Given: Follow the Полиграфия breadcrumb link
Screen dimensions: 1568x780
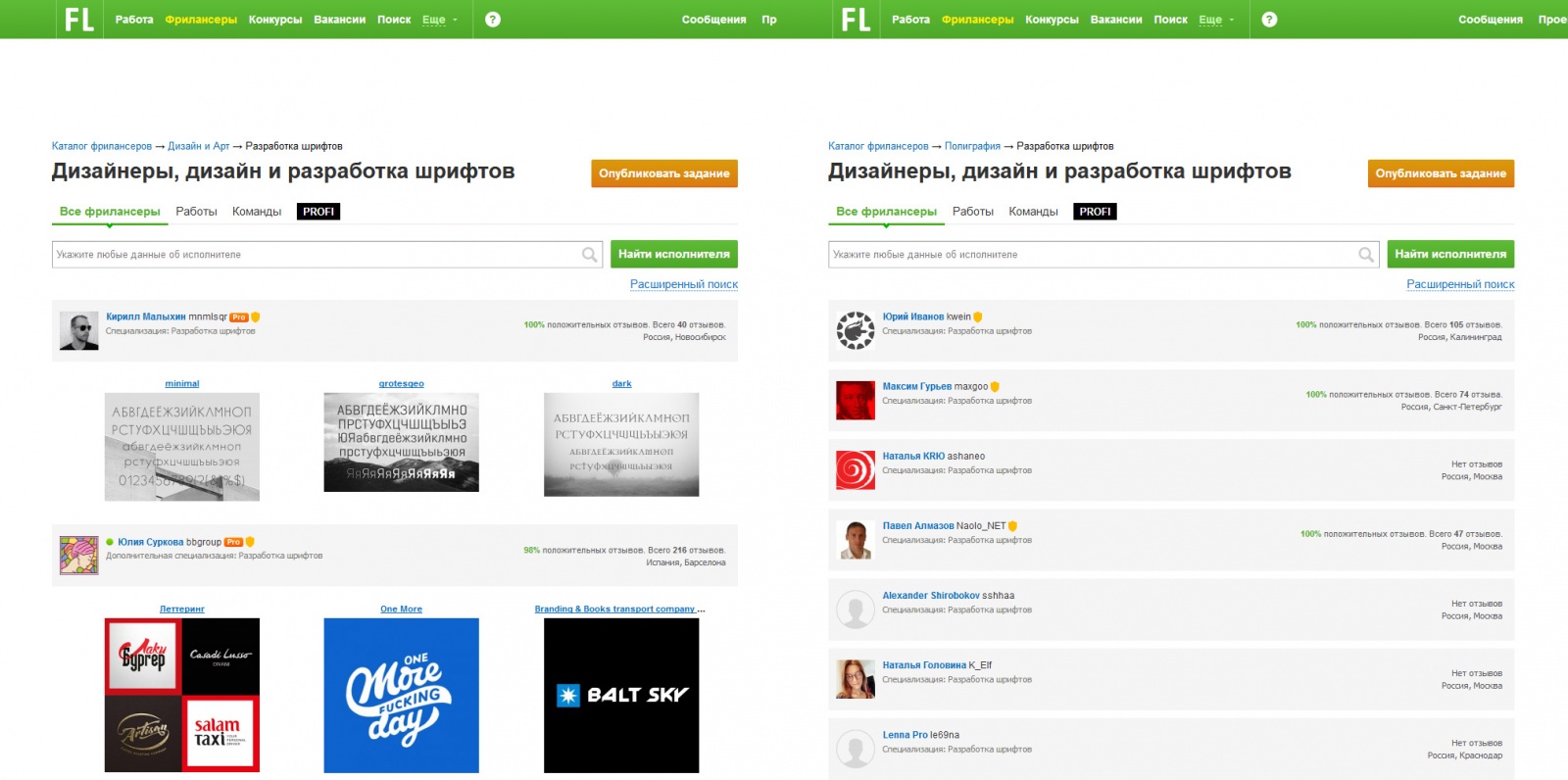Looking at the screenshot, I should tap(972, 146).
